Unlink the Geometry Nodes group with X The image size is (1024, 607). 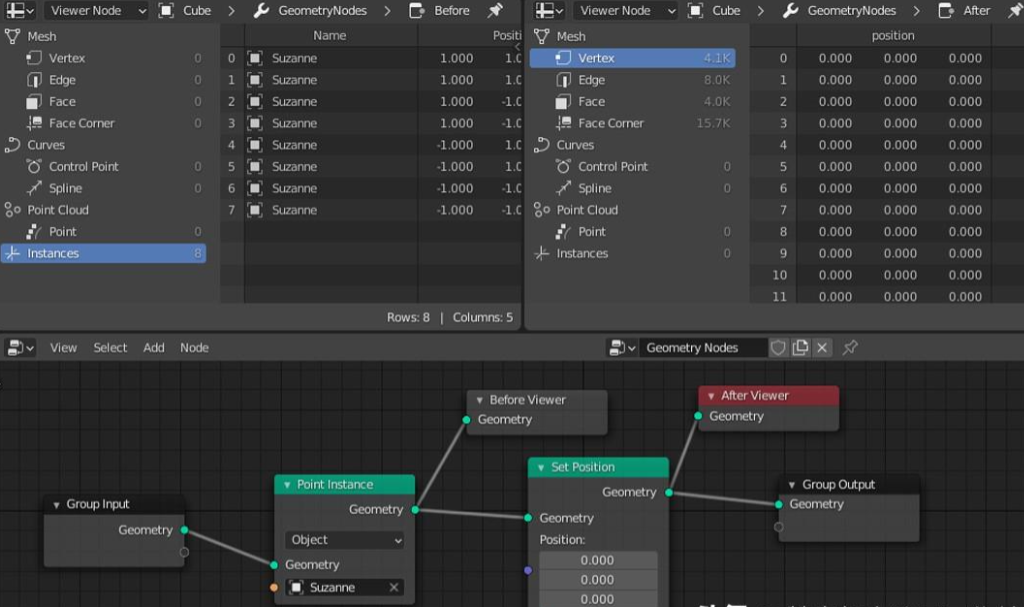[x=822, y=348]
